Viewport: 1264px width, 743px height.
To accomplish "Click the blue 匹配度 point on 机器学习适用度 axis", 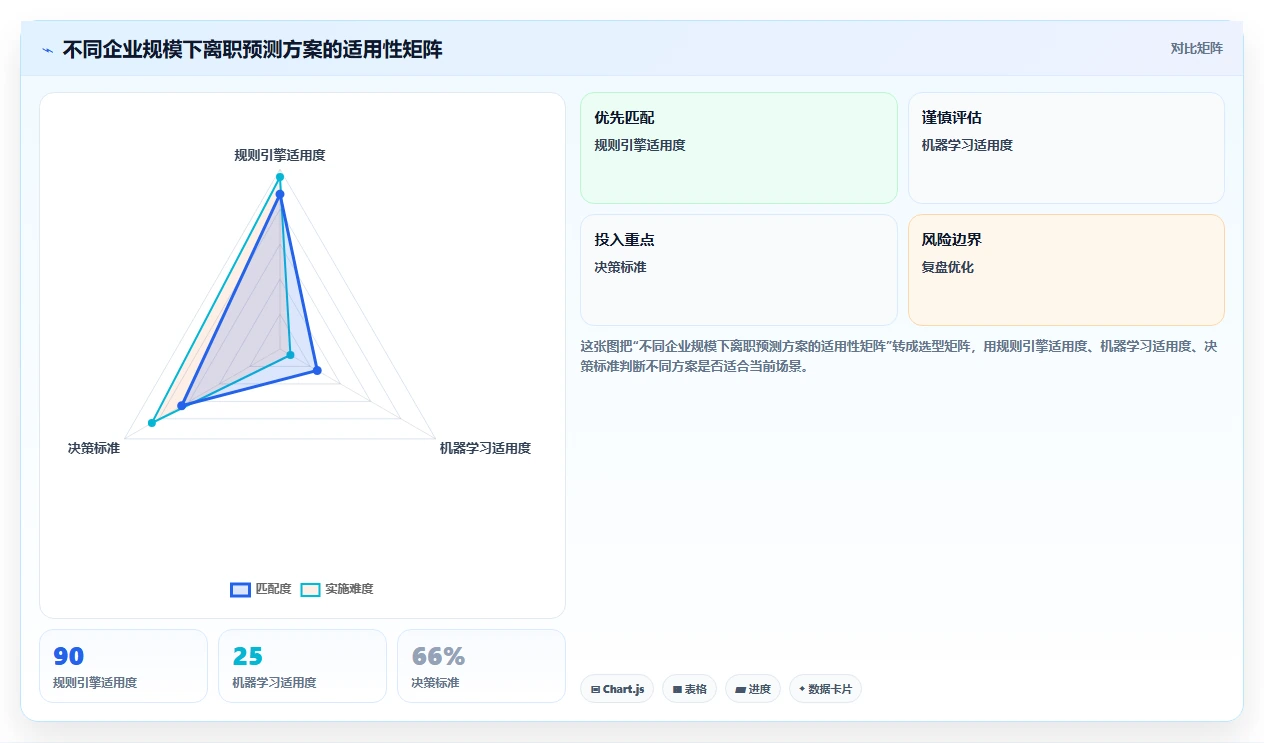I will click(317, 371).
